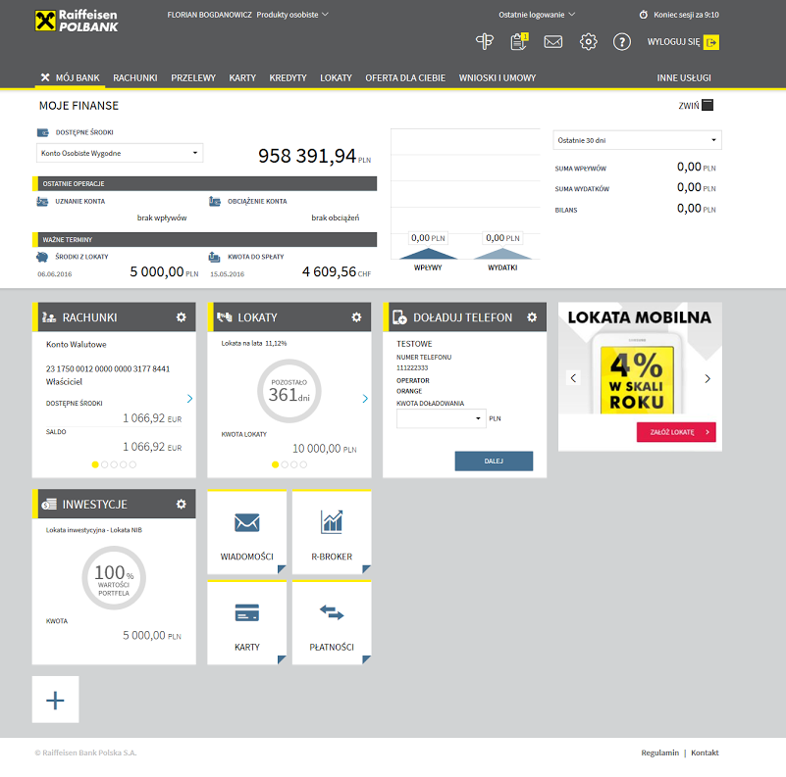Switch to the Kredyty menu tab
Screen dimensions: 786x777
coord(288,78)
